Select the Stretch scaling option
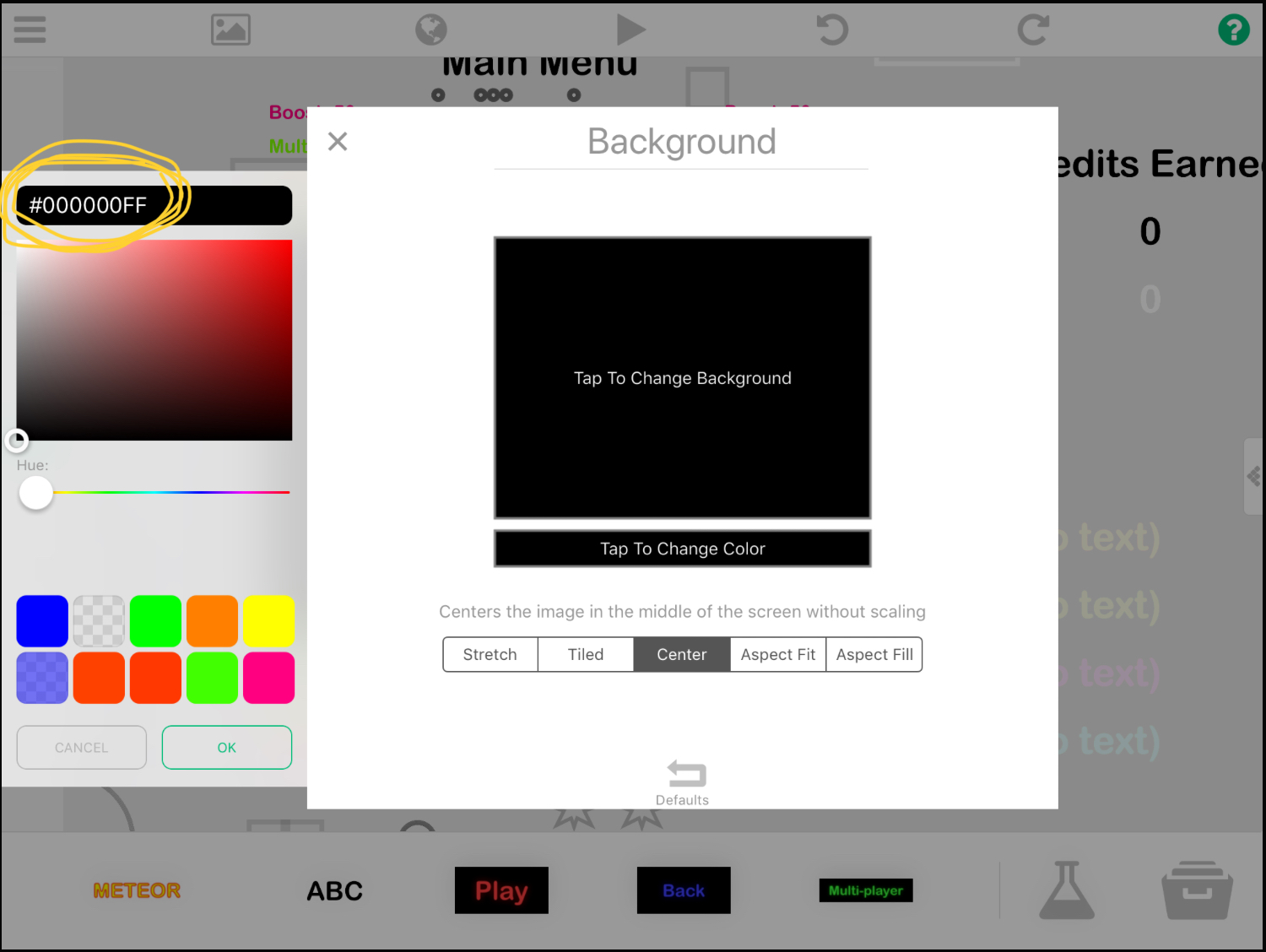1266x952 pixels. click(490, 655)
